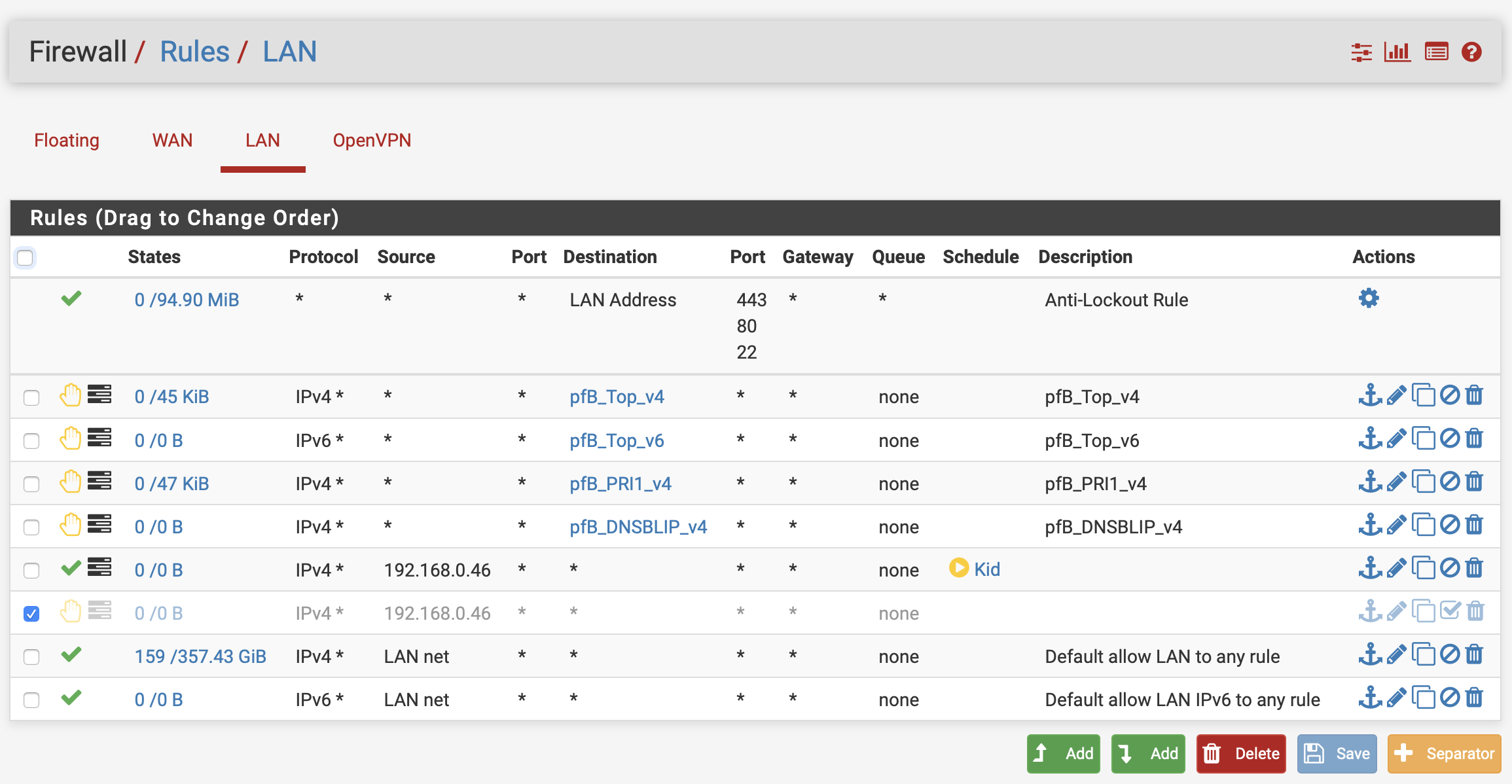Disable the pfB_DNSBLIP_v4 rule
The image size is (1512, 784).
pos(1450,525)
